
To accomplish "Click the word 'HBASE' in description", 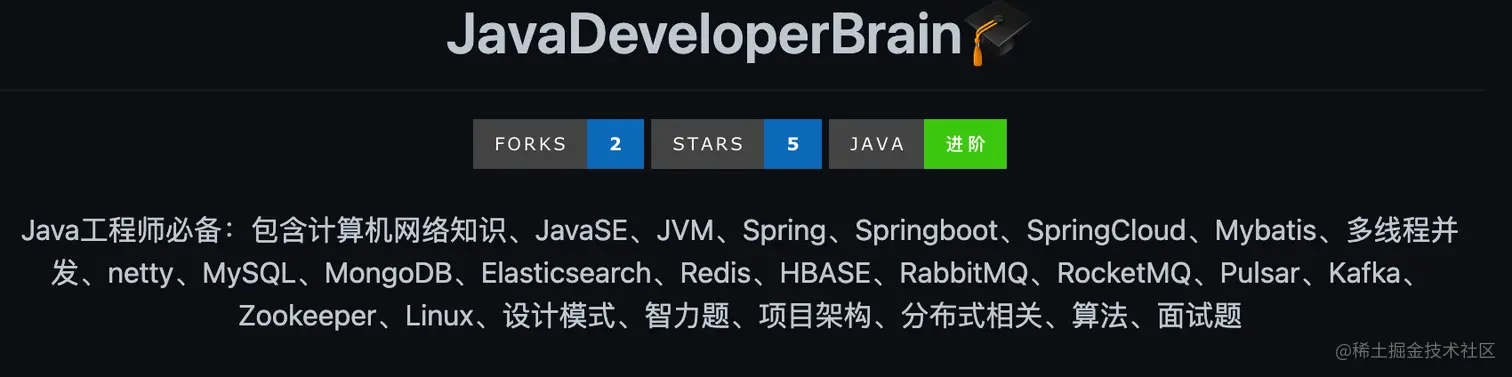I will click(x=826, y=273).
